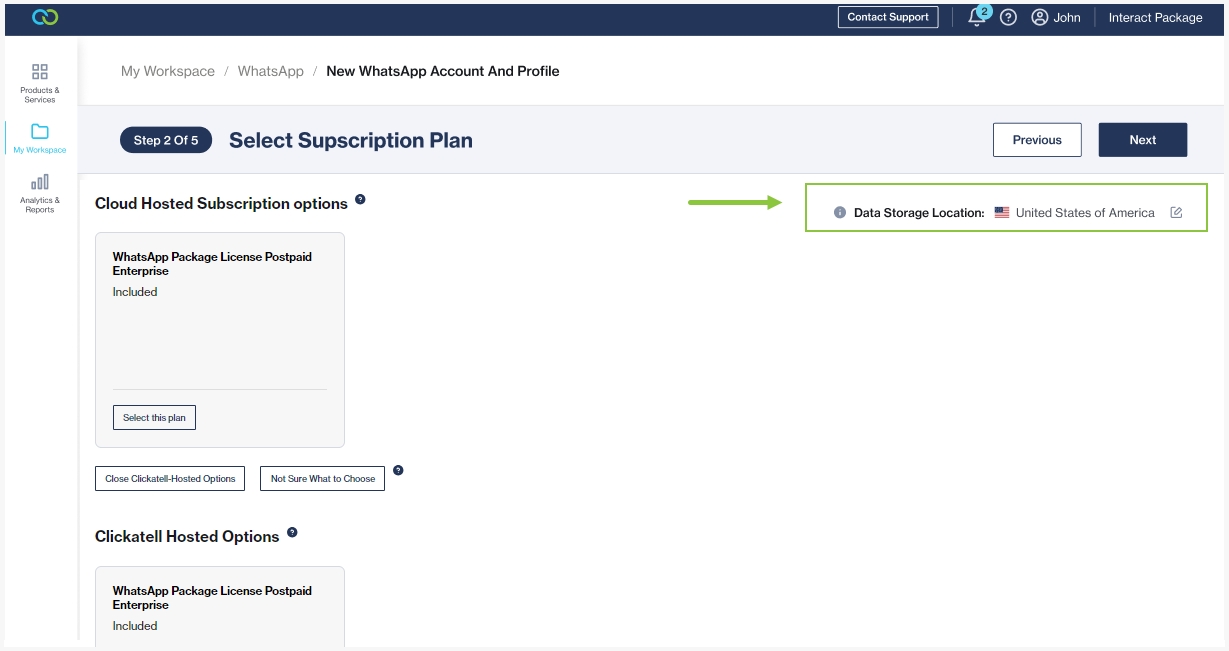Select My Workspace folder icon

point(40,132)
